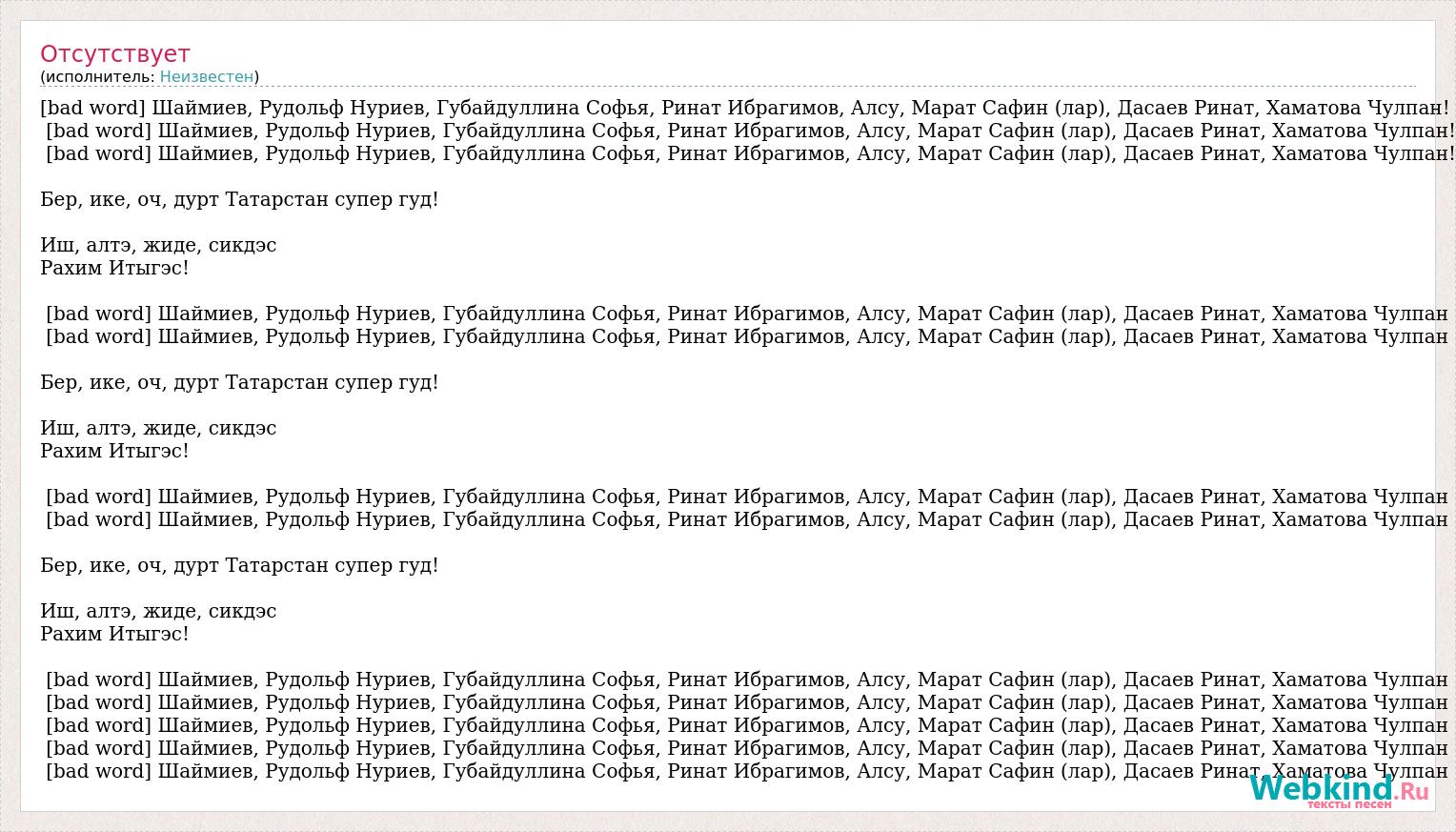Click the 'исполнитель:' label text
The width and height of the screenshot is (1456, 832).
click(100, 76)
